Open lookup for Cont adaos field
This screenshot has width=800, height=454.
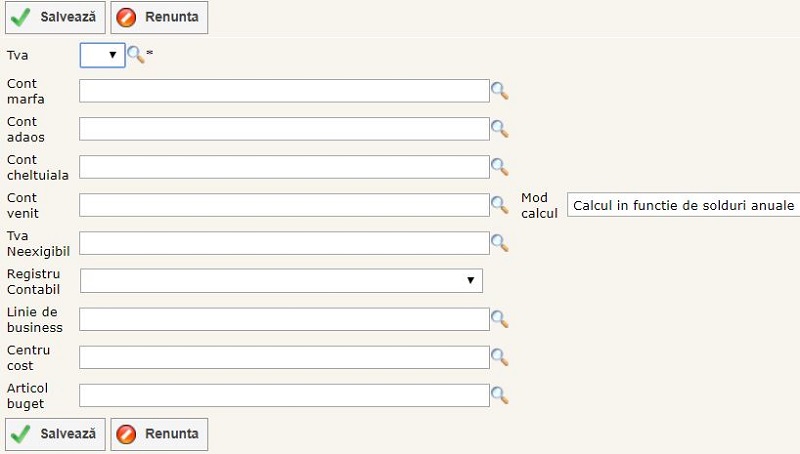[x=499, y=129]
